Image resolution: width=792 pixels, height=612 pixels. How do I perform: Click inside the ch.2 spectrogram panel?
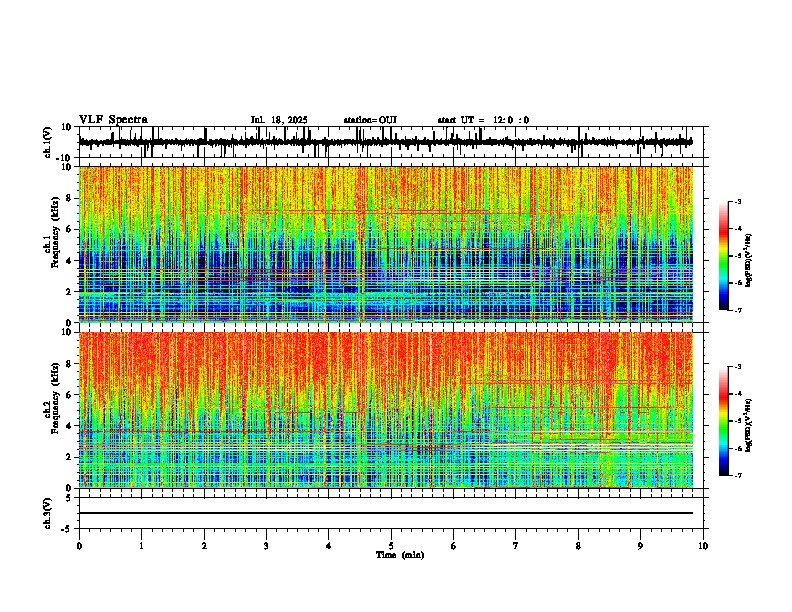pos(386,410)
